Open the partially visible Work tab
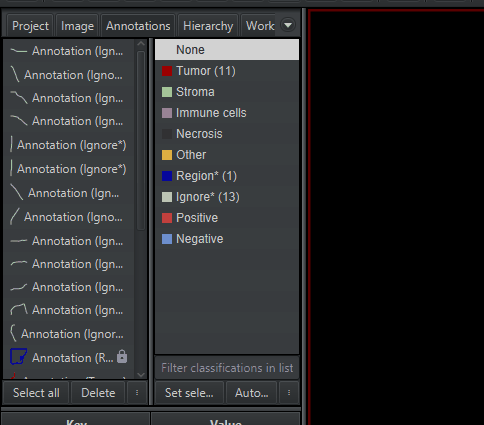This screenshot has width=484, height=425. tap(259, 26)
